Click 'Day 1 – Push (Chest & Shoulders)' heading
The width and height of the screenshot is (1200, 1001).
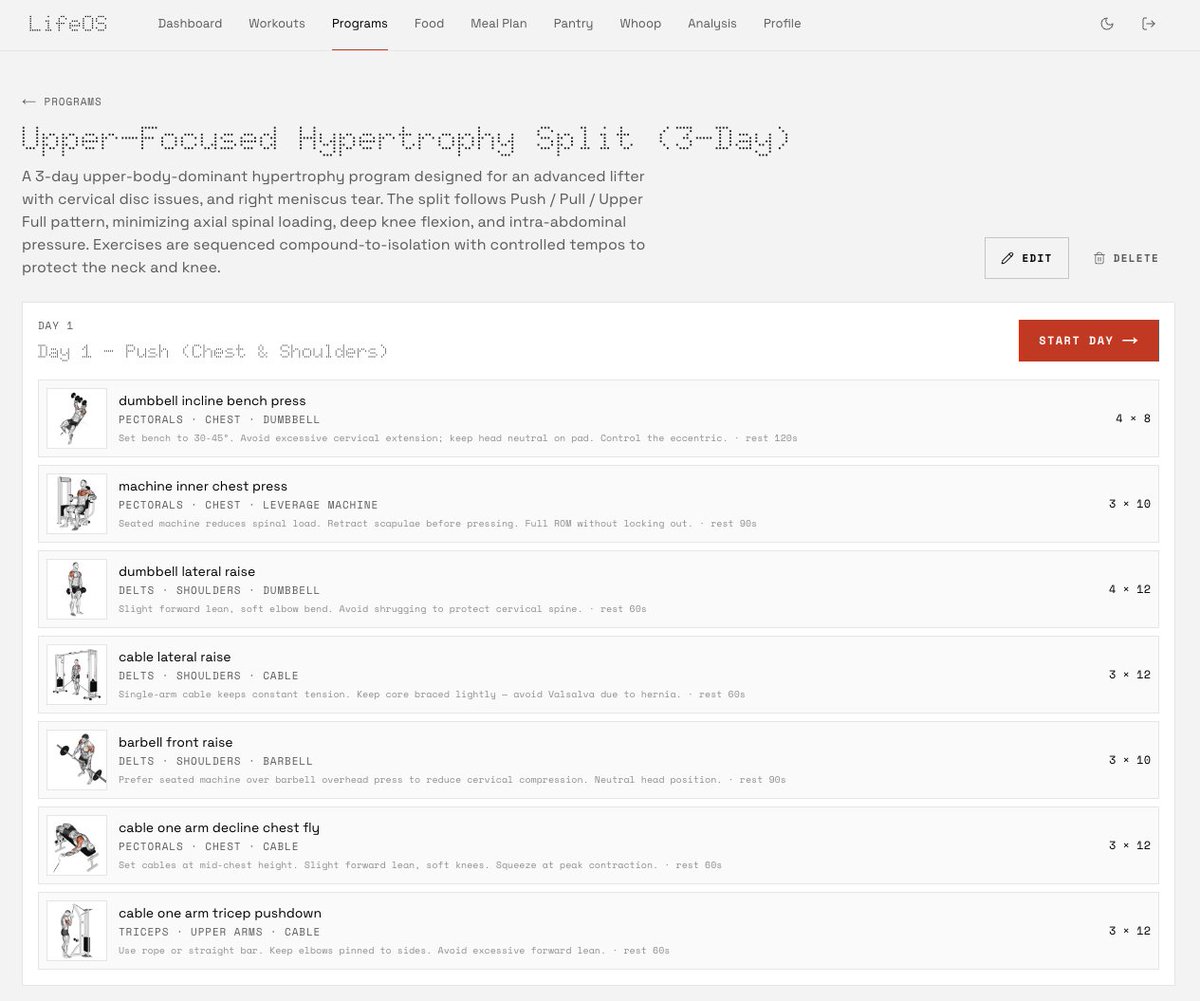[213, 352]
